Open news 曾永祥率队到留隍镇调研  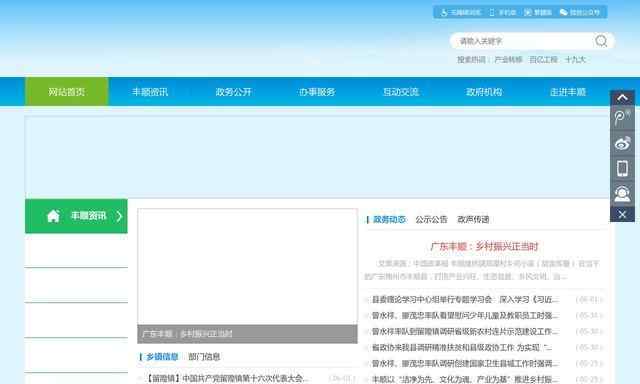pyautogui.click(x=464, y=331)
